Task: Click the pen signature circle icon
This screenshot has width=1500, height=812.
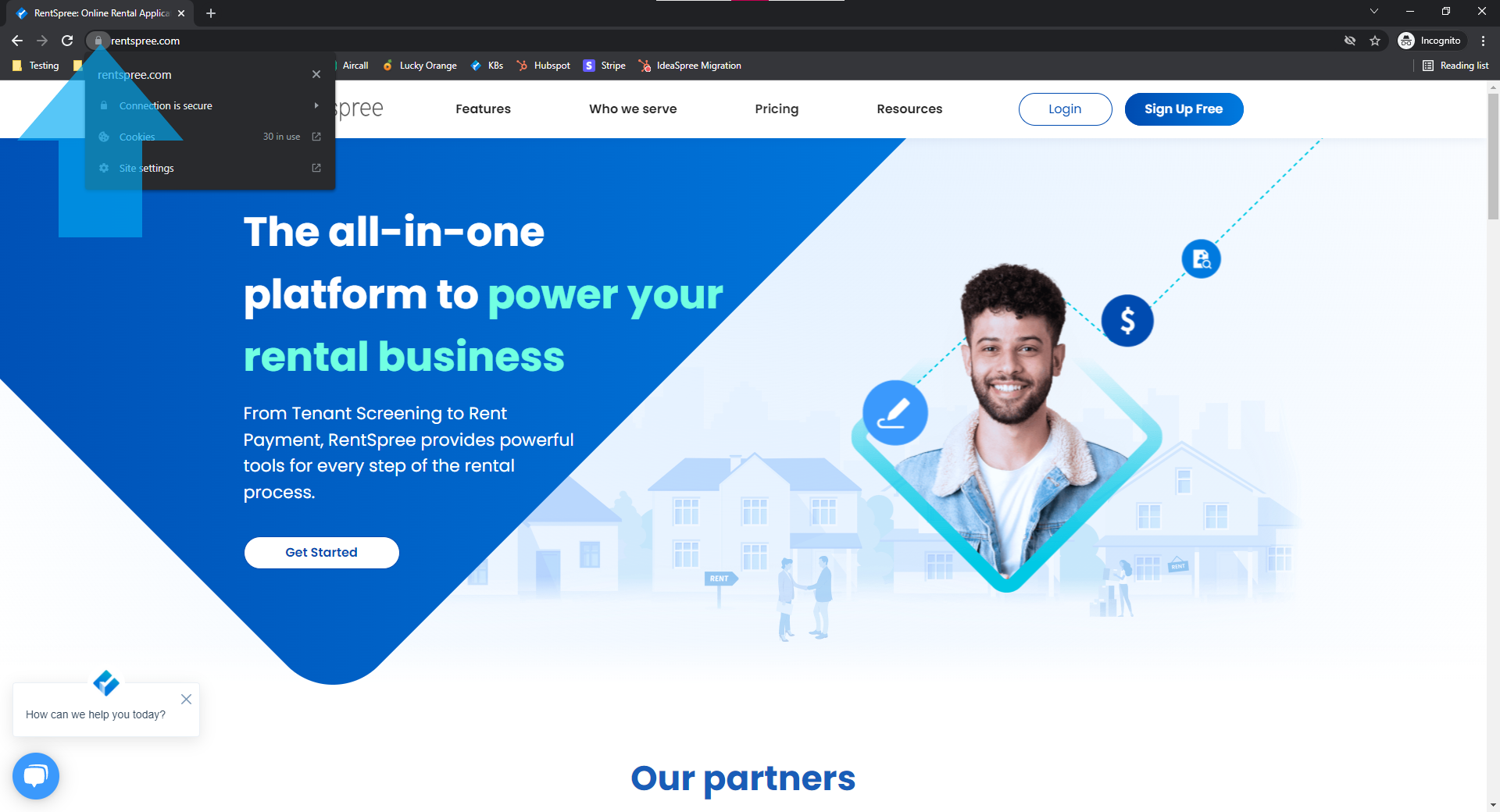Action: click(x=895, y=413)
